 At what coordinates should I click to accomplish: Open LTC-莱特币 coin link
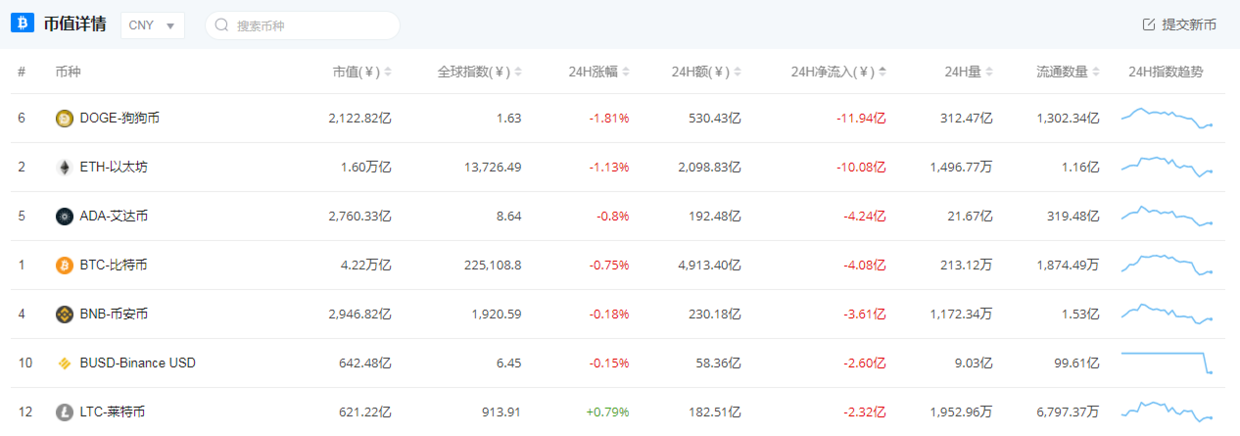(113, 412)
